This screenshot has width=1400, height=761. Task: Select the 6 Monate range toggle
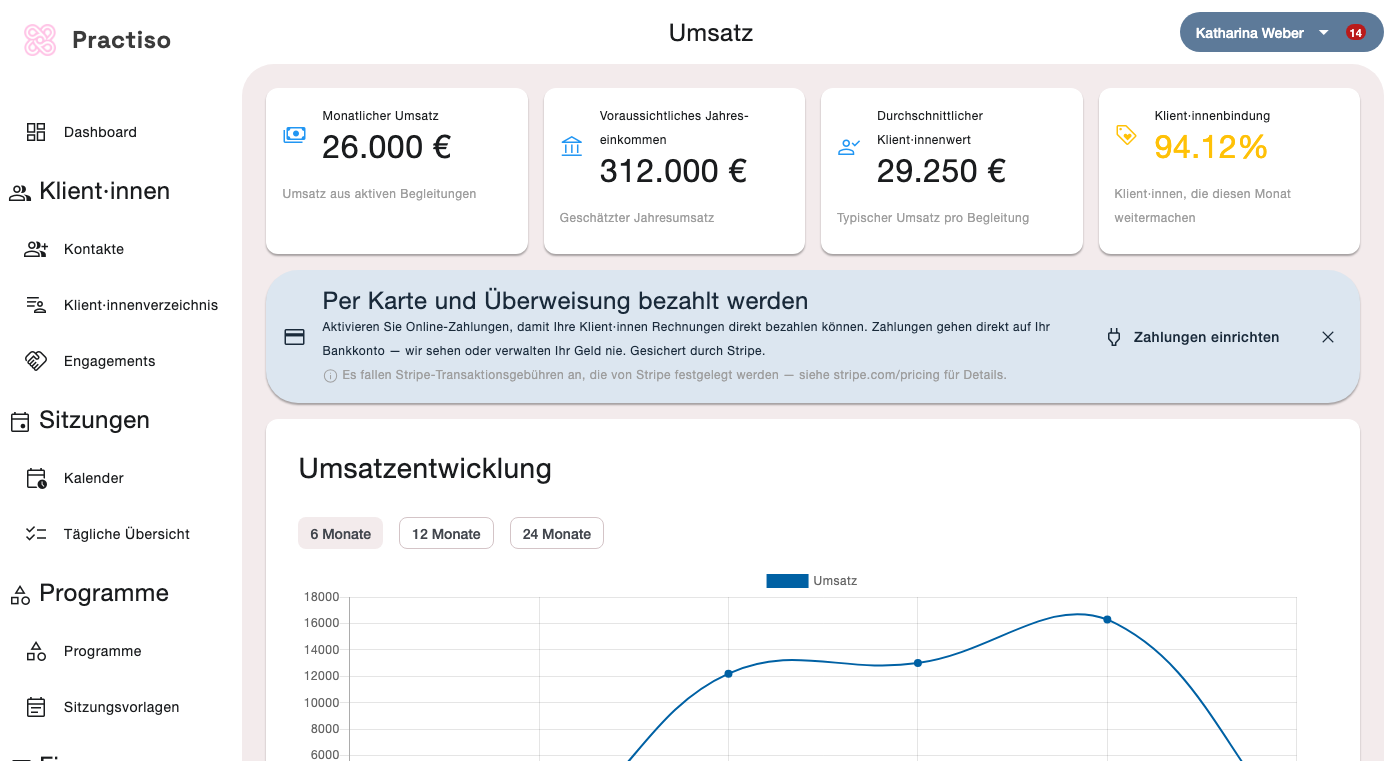340,534
